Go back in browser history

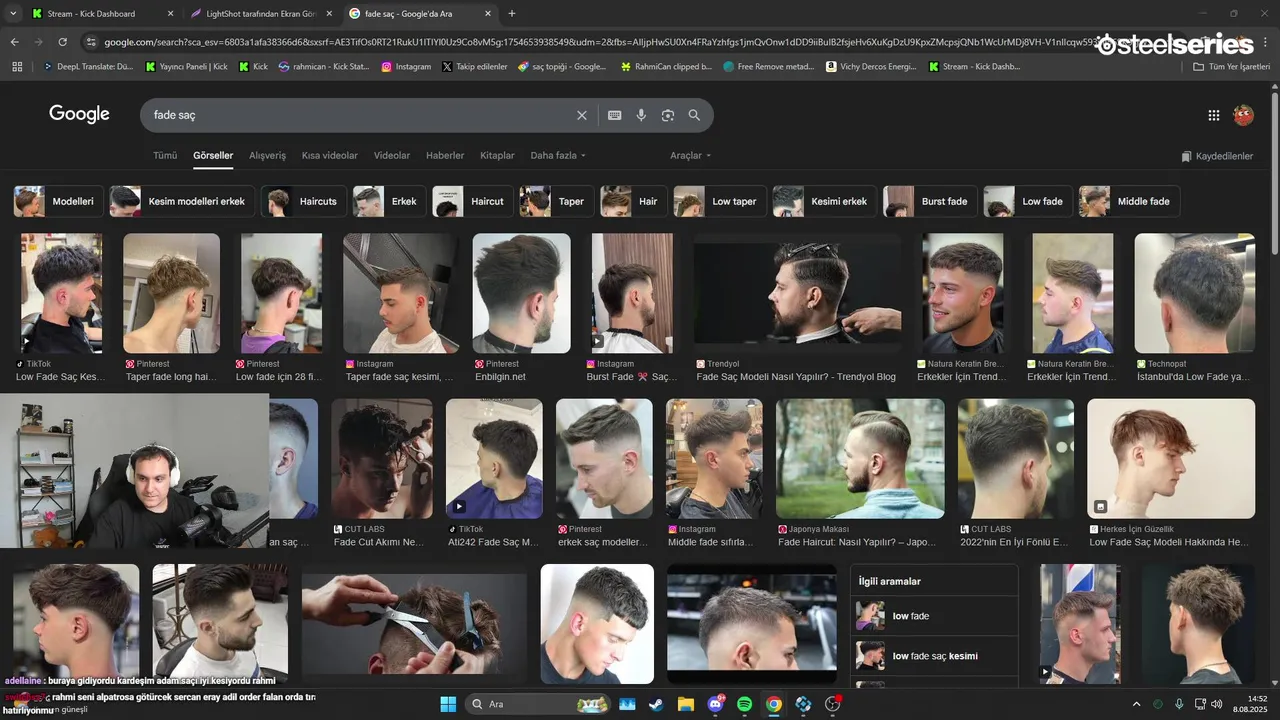(14, 42)
